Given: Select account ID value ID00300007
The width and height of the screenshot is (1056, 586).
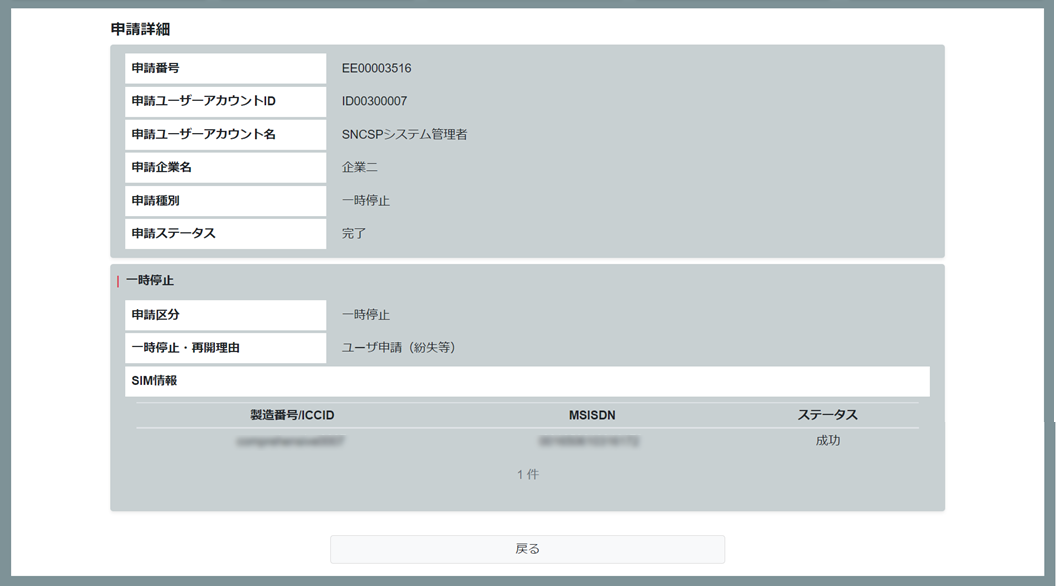Looking at the screenshot, I should [x=374, y=101].
